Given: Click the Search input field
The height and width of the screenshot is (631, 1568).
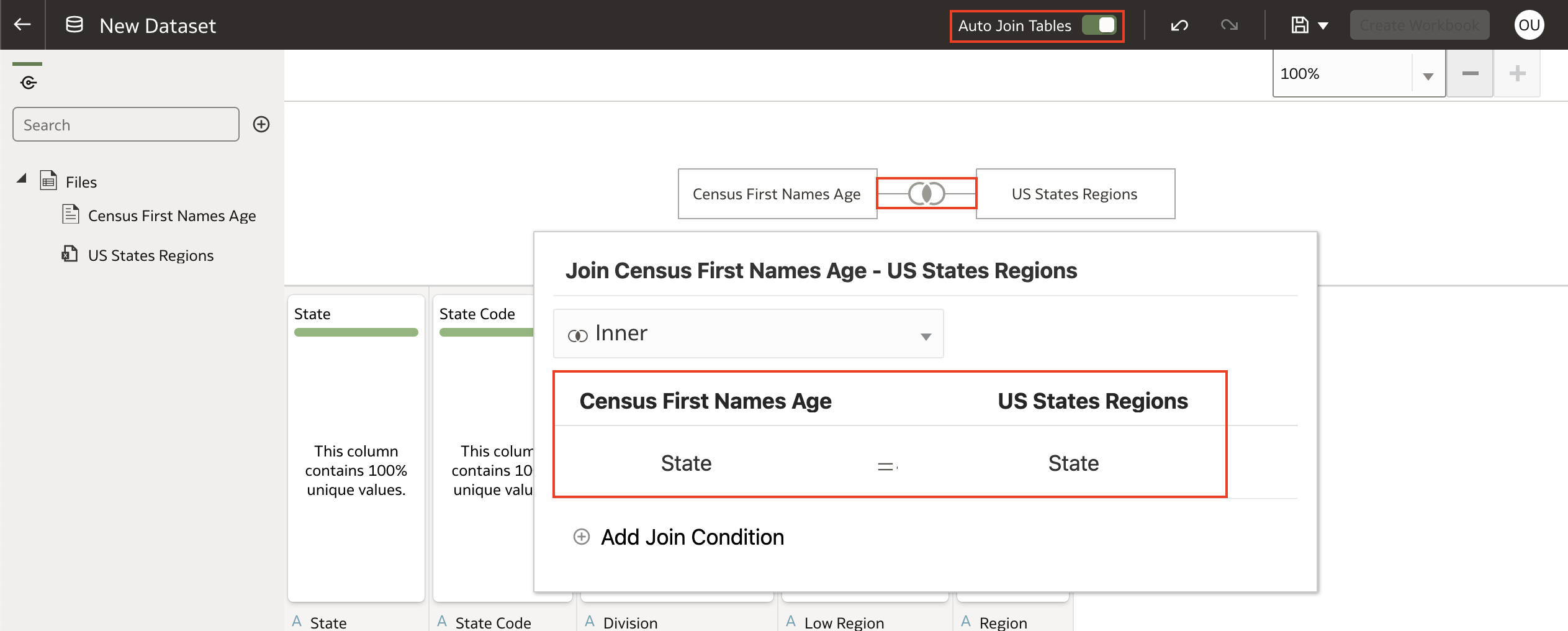Looking at the screenshot, I should point(126,125).
